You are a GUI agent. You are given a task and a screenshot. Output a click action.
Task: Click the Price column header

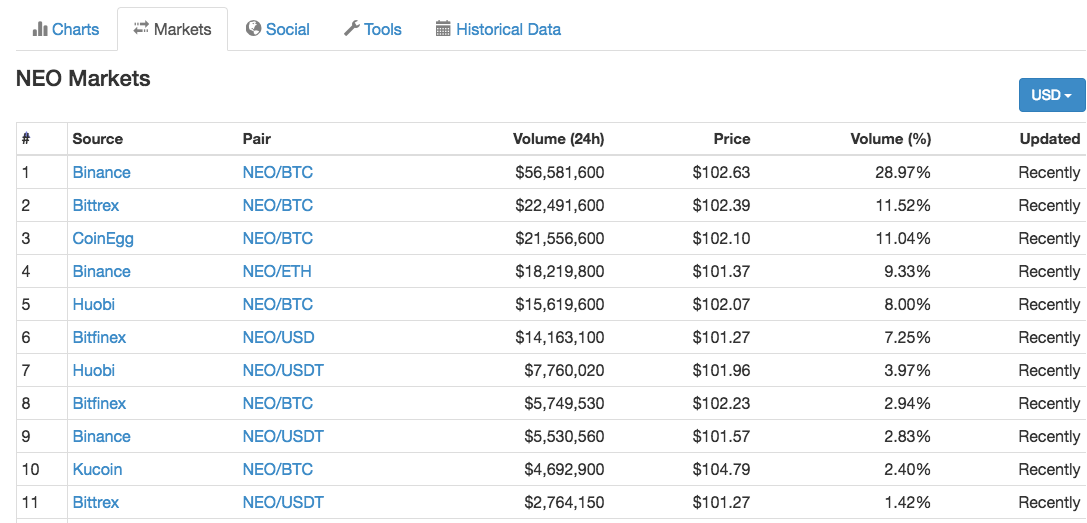point(731,139)
